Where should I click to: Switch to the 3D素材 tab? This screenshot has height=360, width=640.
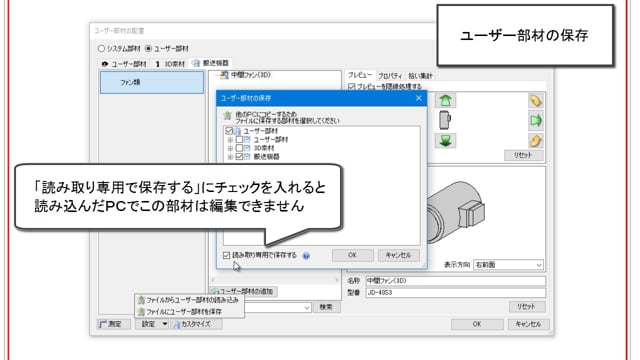[x=170, y=64]
